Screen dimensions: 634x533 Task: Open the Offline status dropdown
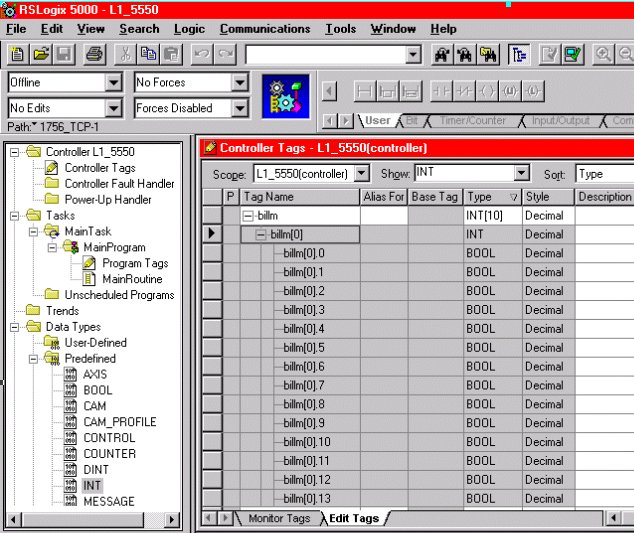pyautogui.click(x=114, y=82)
